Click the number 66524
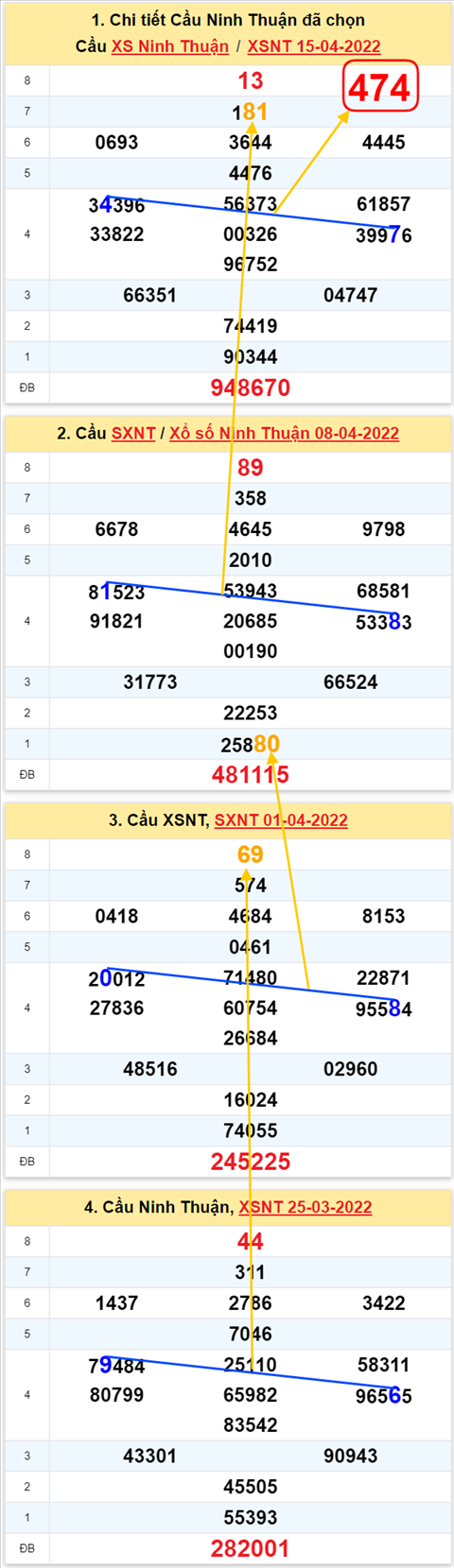This screenshot has height=1568, width=454. (x=351, y=682)
